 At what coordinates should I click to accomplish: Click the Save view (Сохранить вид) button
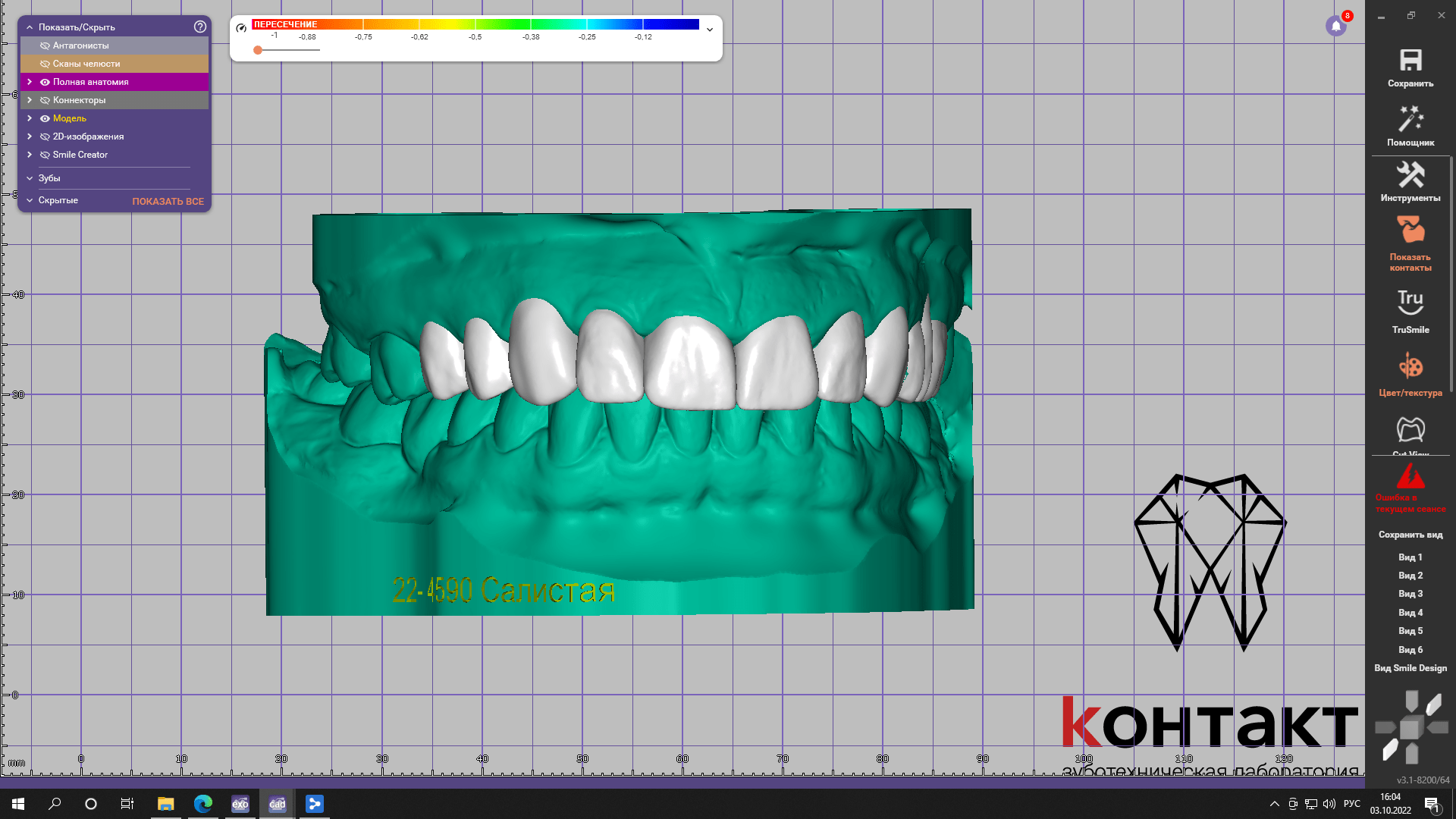pos(1410,535)
